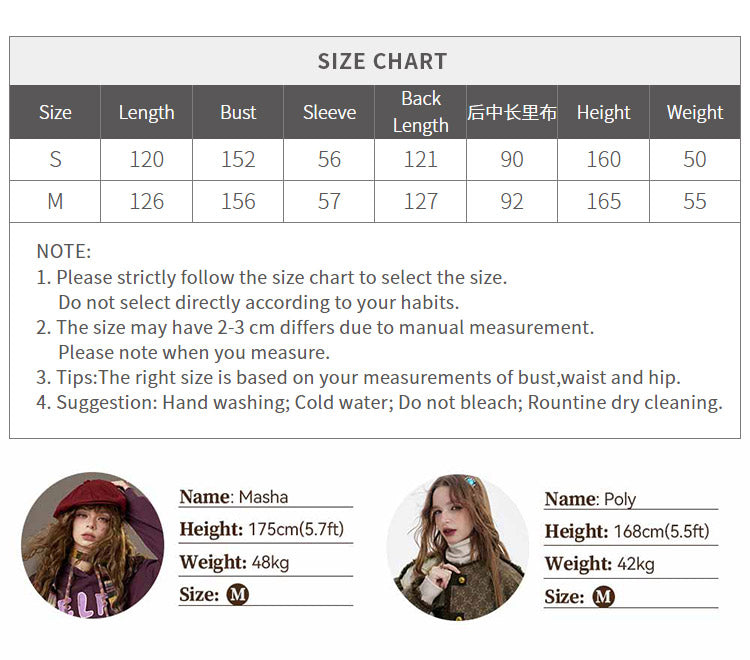Screen dimensions: 750x660
Task: Click the Chinese-labeled lining column header
Action: coord(511,112)
